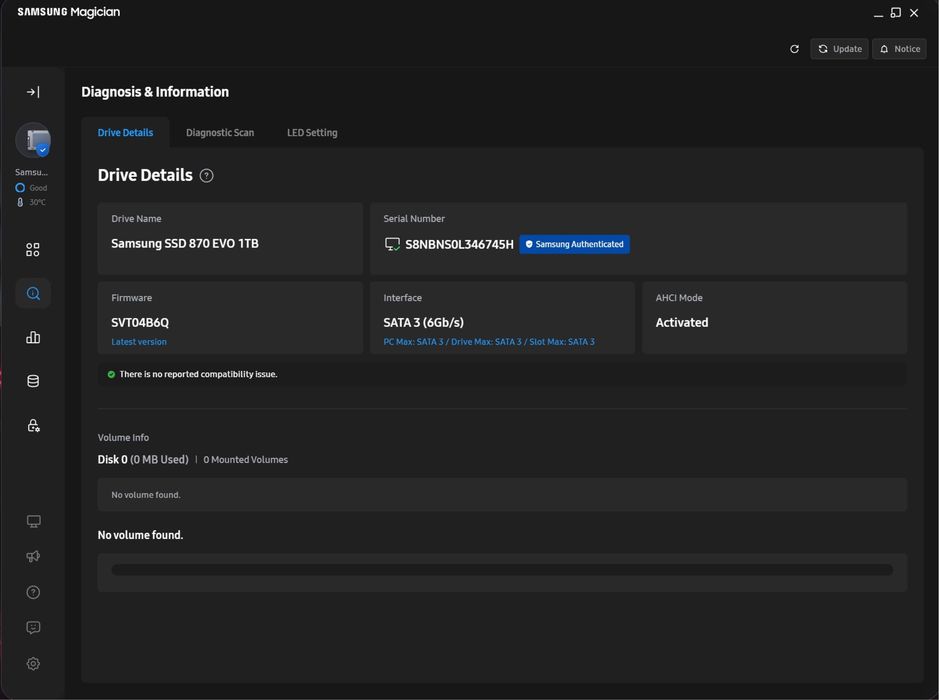This screenshot has width=939, height=700.
Task: Open the Notice button
Action: pyautogui.click(x=899, y=49)
